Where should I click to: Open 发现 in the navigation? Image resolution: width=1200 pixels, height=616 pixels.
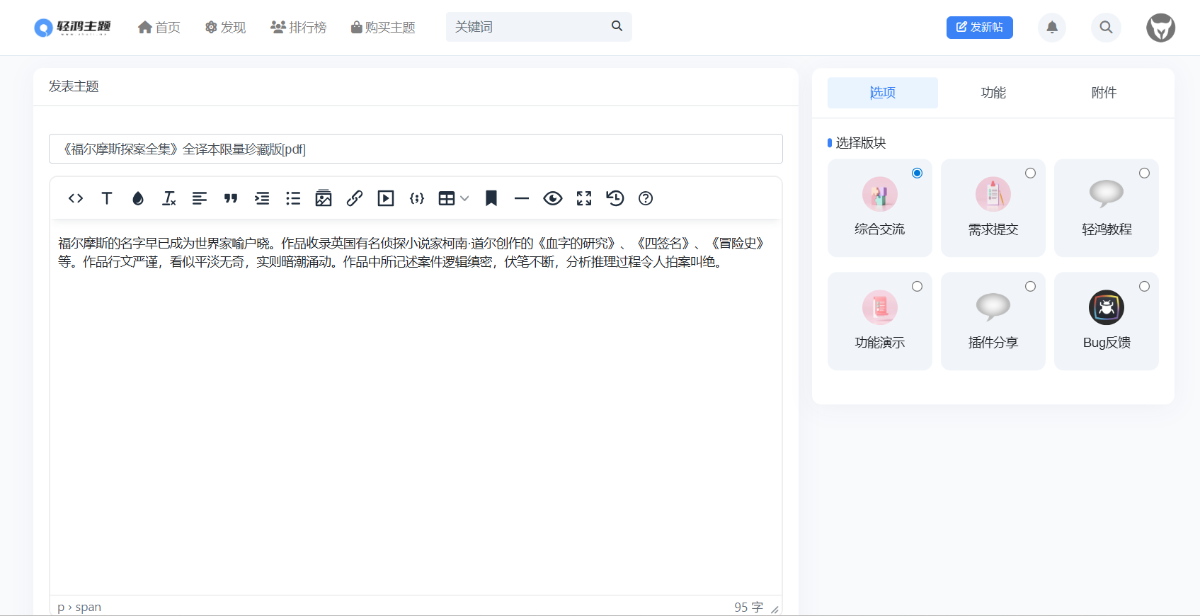(225, 27)
